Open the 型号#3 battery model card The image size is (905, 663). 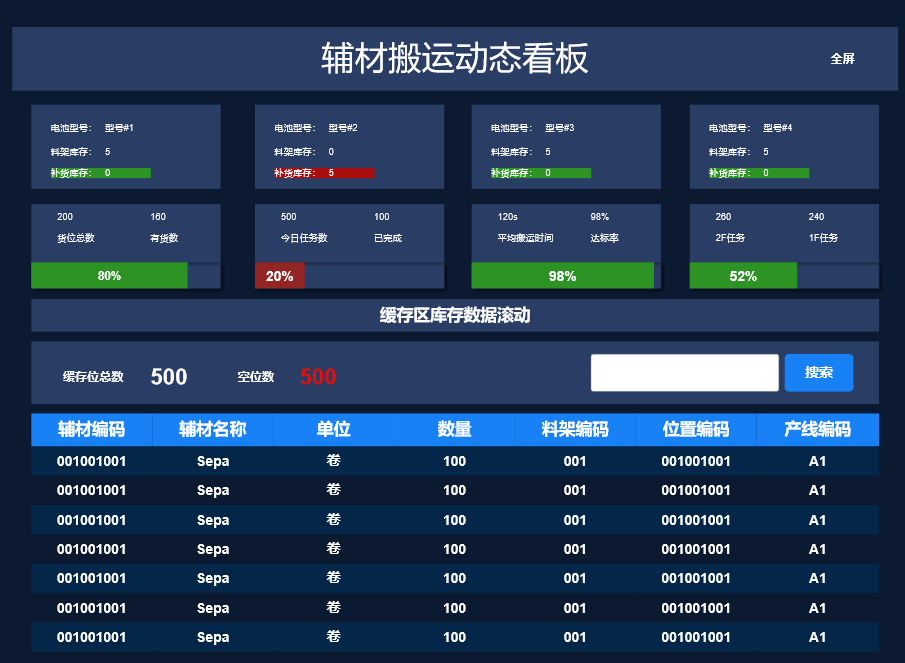[x=565, y=146]
